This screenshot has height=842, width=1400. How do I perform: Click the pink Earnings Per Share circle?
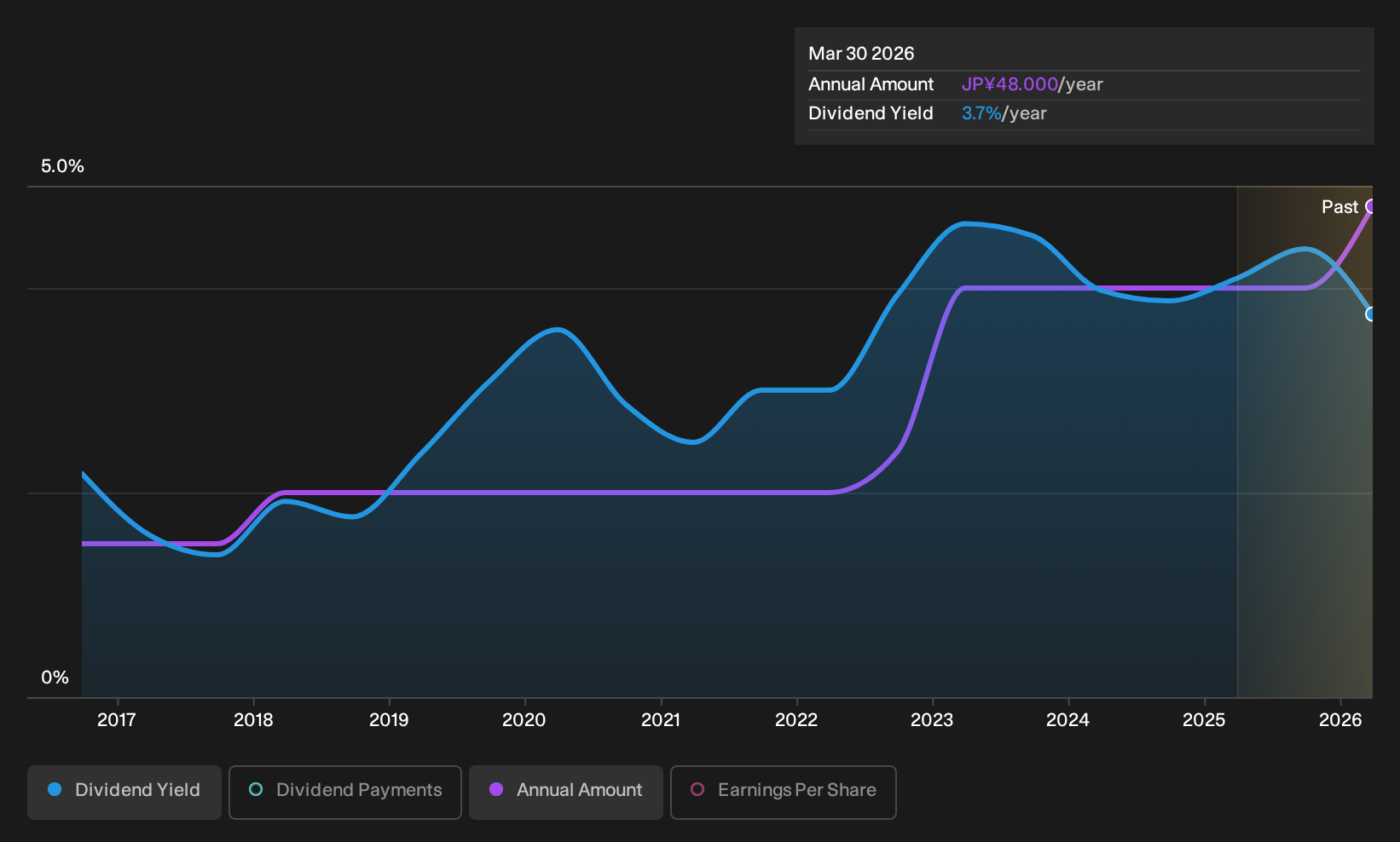click(x=697, y=789)
